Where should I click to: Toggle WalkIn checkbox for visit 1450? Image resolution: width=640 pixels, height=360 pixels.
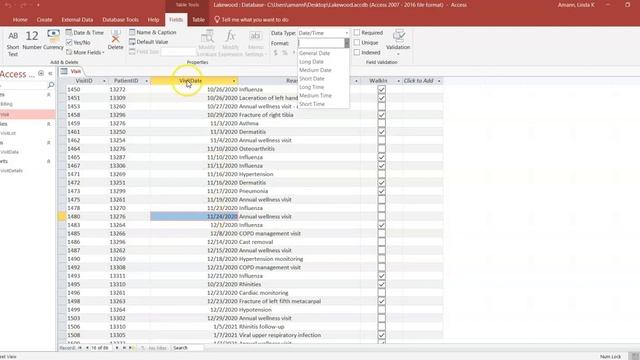pos(381,89)
